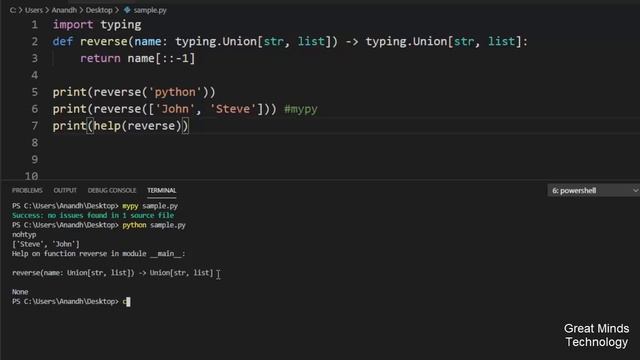Click the 'nohtyp' terminal output
This screenshot has height=360, width=640.
[x=24, y=235]
